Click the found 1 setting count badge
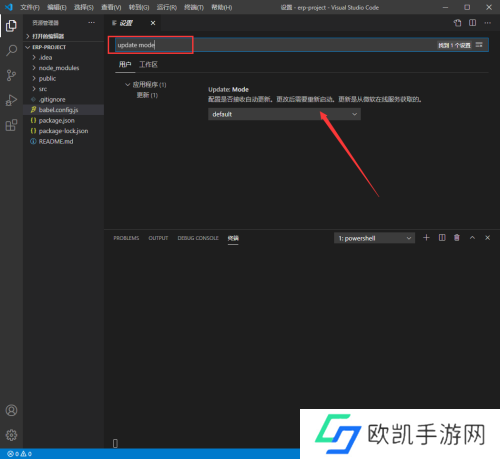This screenshot has width=500, height=459. coord(454,45)
